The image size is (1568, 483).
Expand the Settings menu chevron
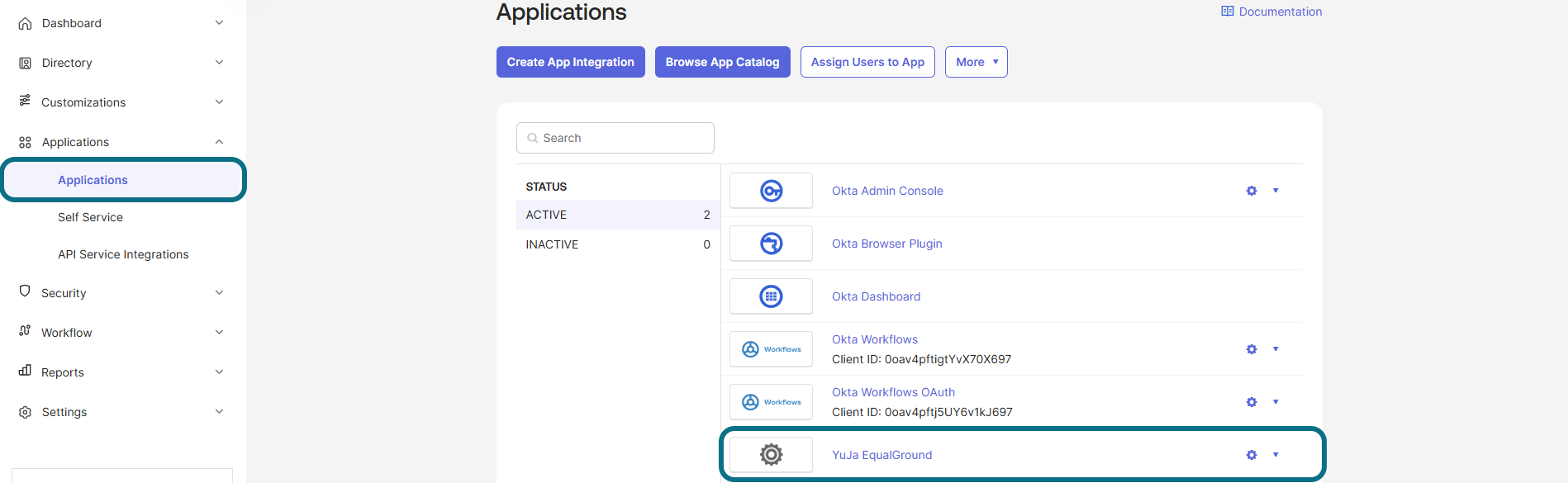point(219,412)
